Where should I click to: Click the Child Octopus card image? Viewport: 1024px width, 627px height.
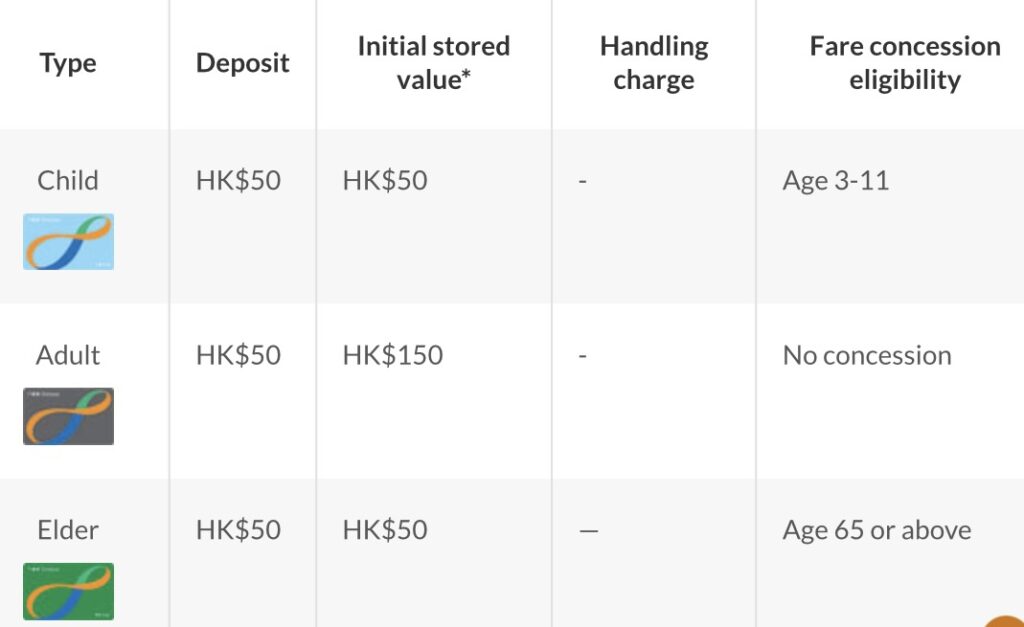pyautogui.click(x=69, y=242)
